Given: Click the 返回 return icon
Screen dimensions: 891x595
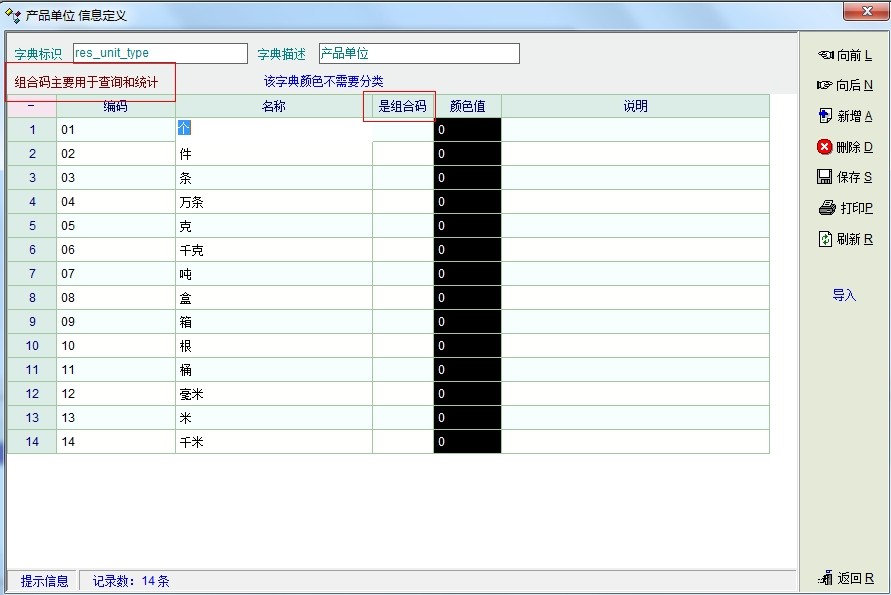Looking at the screenshot, I should [x=826, y=578].
